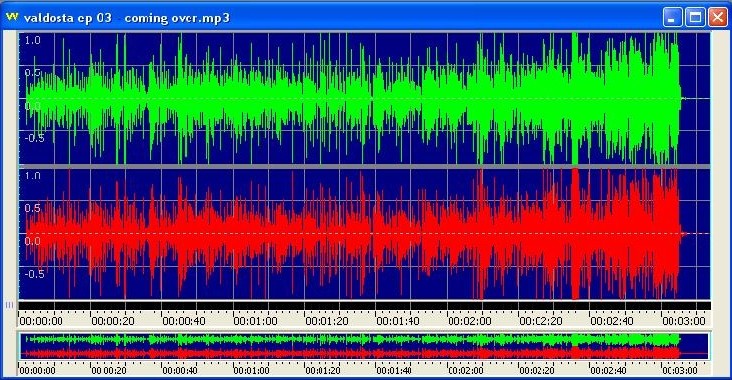Click the 00:00:20 mark on main timeline

113,321
